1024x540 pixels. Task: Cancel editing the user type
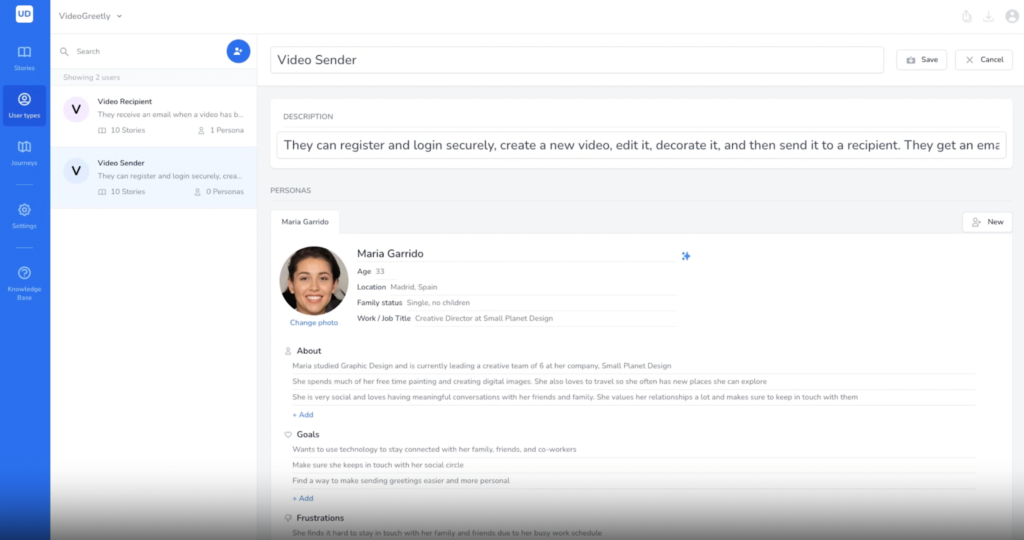984,60
